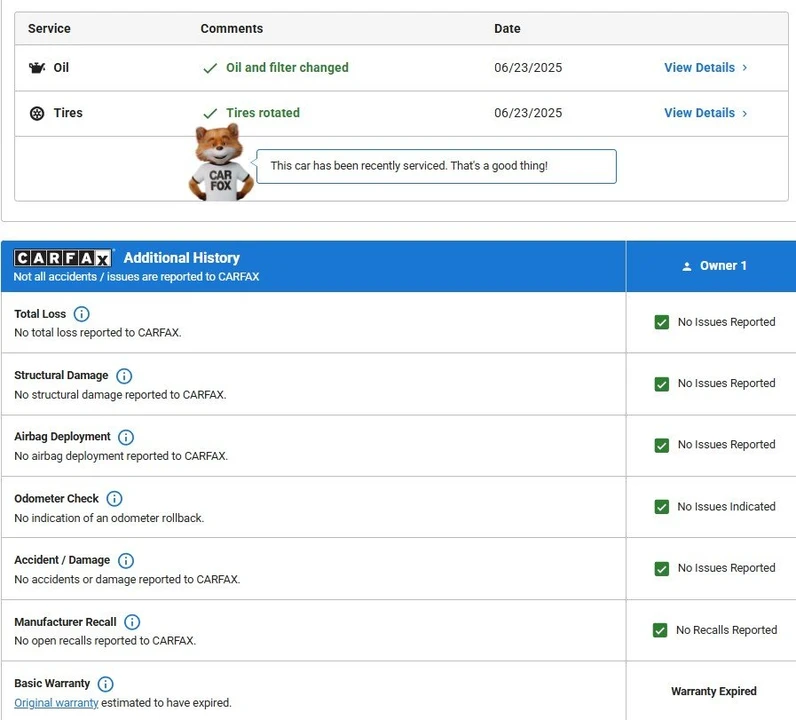Click the 'Airbag Deployment' row title
This screenshot has width=796, height=720.
[62, 437]
